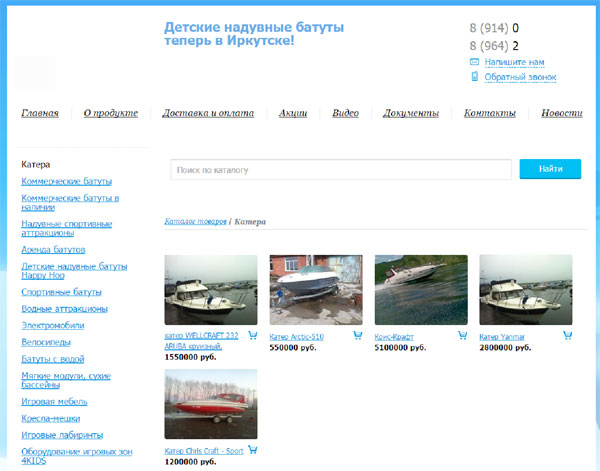This screenshot has height=471, width=600.
Task: Open Коммерческие батуты category in sidebar
Action: [67, 181]
